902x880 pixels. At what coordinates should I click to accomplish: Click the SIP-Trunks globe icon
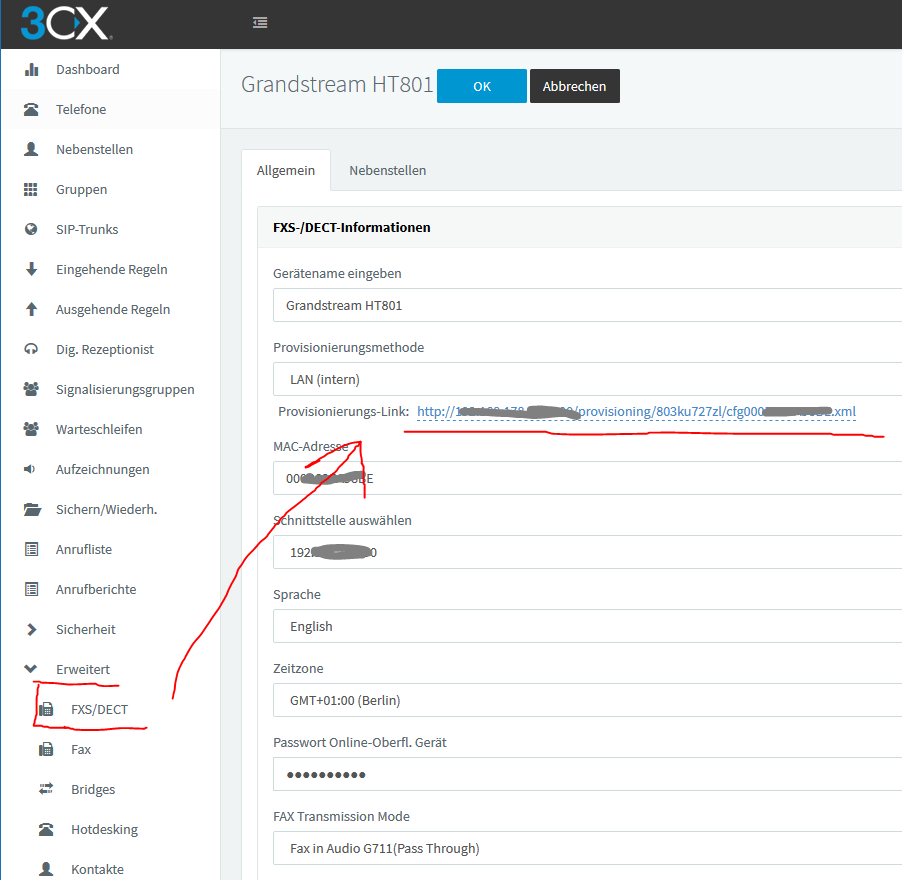[x=31, y=229]
